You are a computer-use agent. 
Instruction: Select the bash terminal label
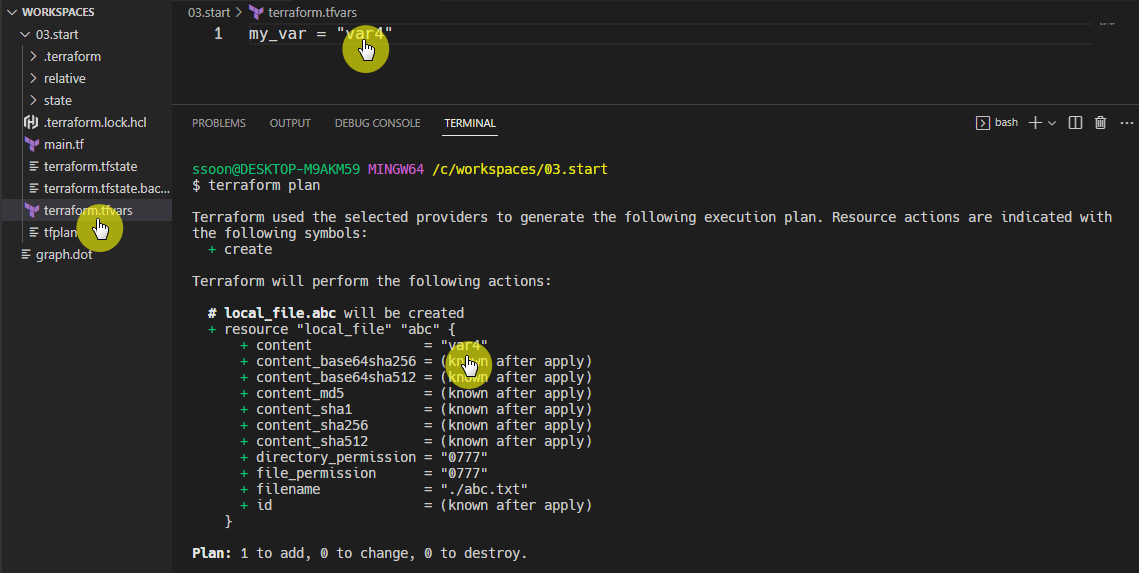1006,122
